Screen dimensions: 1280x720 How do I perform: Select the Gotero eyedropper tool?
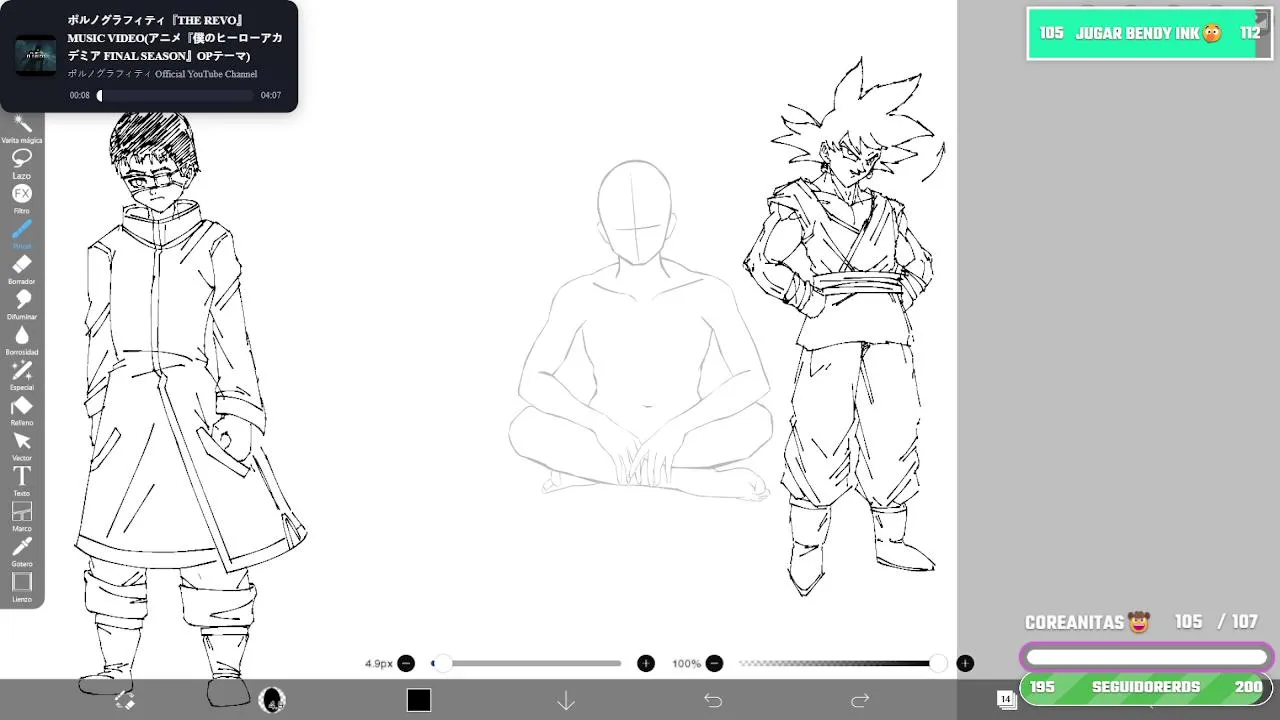(x=22, y=551)
